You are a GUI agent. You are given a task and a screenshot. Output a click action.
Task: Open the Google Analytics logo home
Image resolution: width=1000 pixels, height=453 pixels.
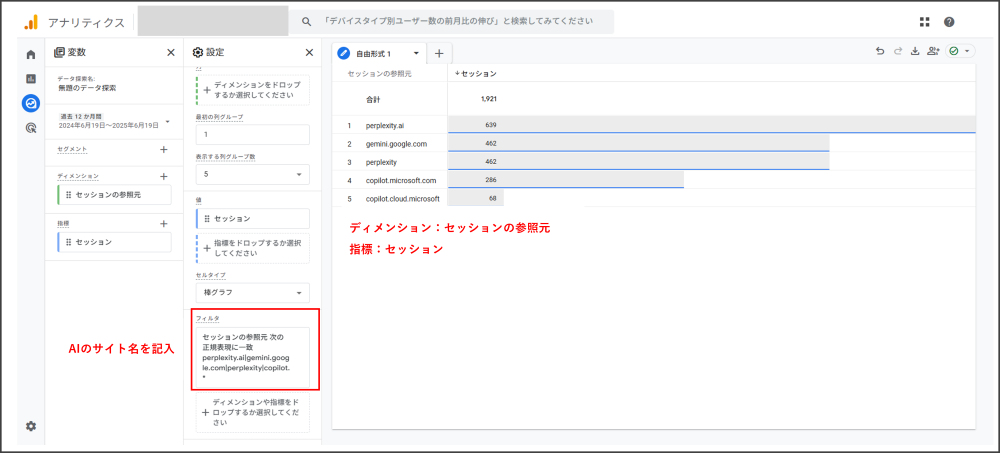coord(31,22)
